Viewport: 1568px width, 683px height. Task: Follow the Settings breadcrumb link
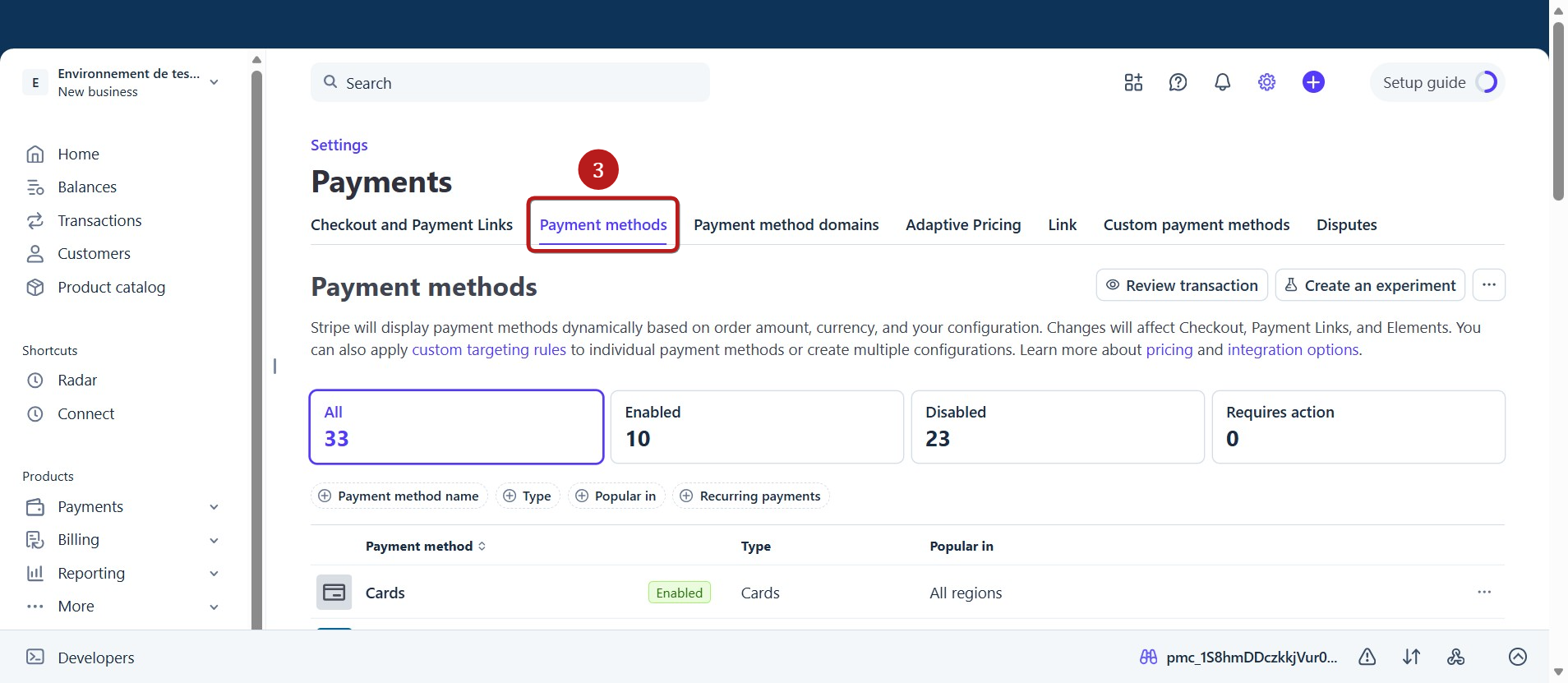[x=339, y=145]
